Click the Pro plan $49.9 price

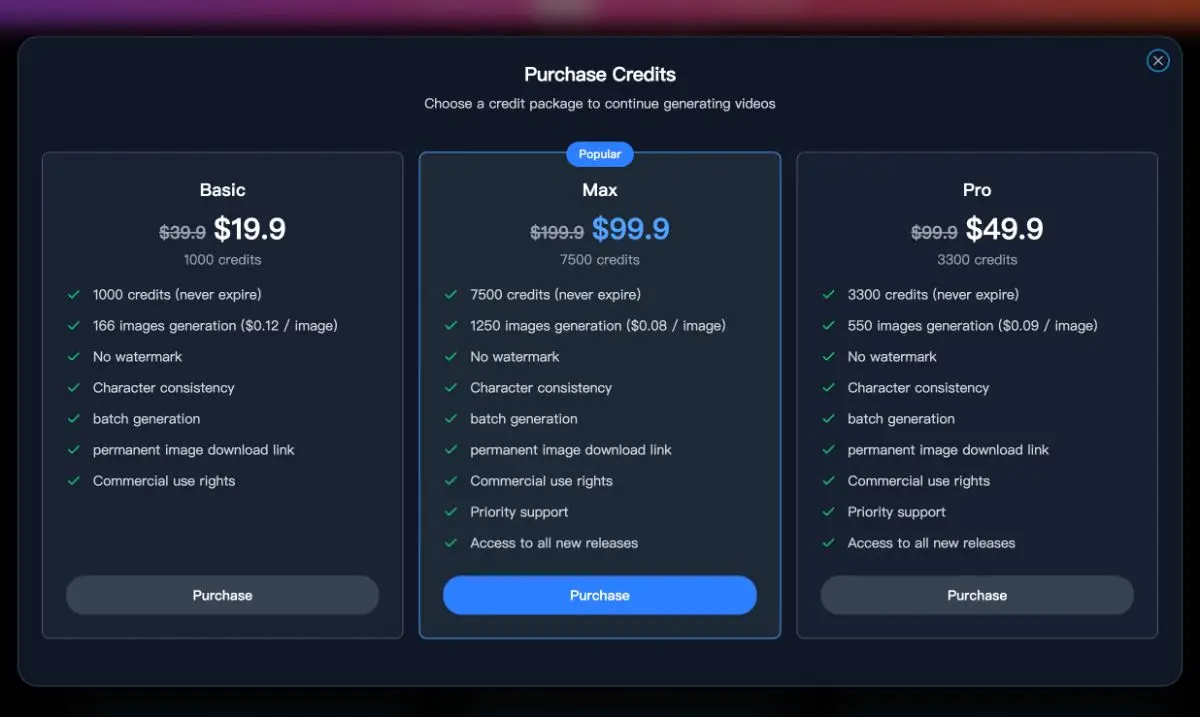1004,229
